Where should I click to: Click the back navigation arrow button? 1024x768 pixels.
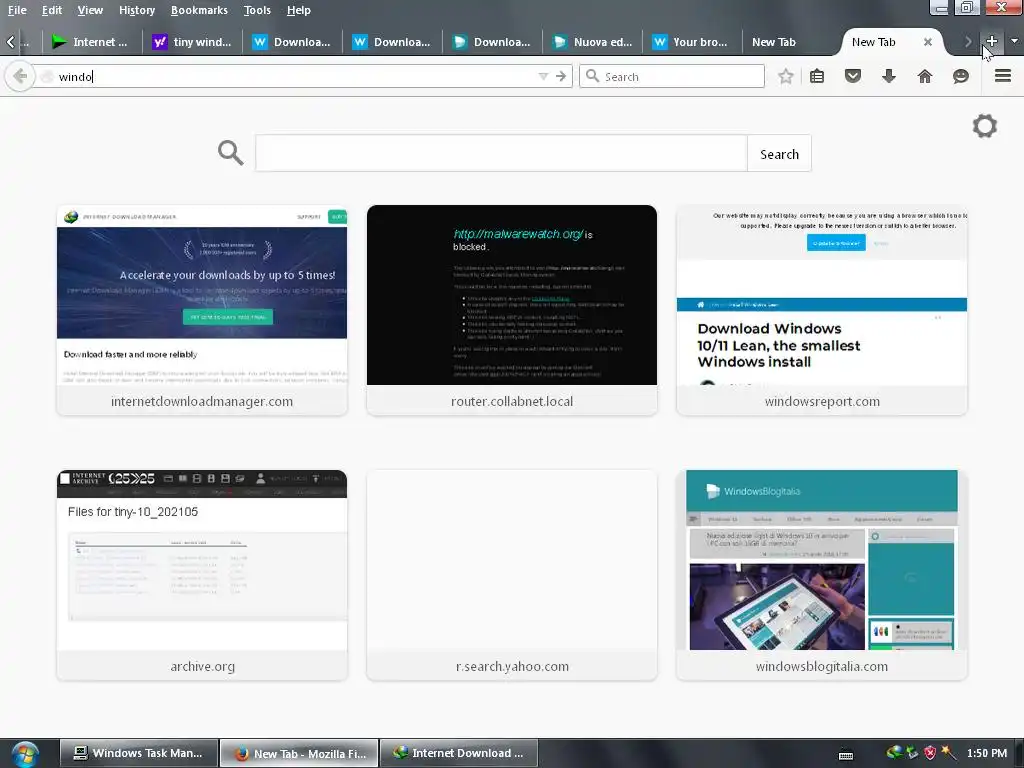point(20,77)
